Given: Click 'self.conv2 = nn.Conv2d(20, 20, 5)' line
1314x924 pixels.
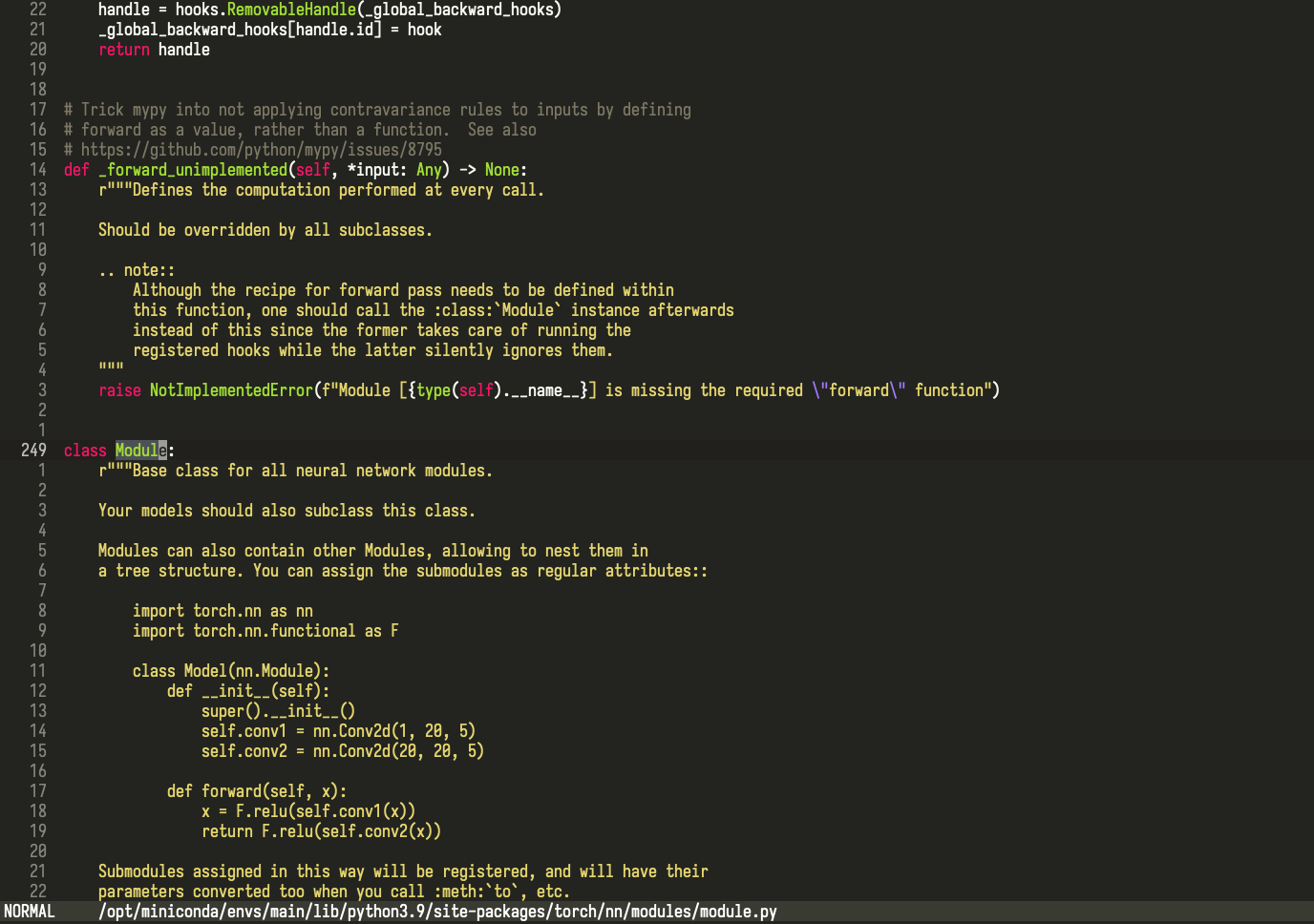Looking at the screenshot, I should 343,751.
